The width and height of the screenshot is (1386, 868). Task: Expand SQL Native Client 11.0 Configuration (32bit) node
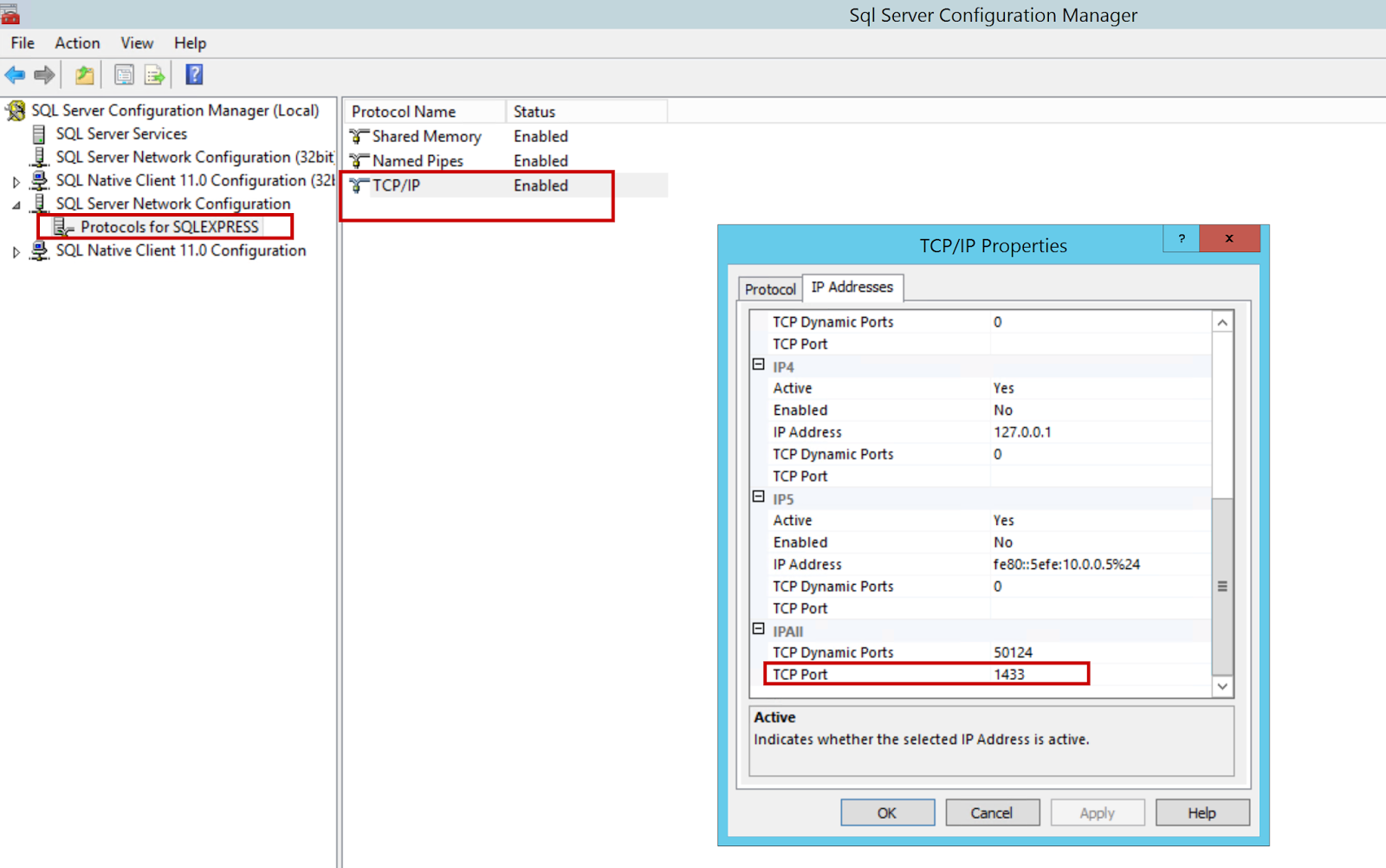pyautogui.click(x=16, y=182)
